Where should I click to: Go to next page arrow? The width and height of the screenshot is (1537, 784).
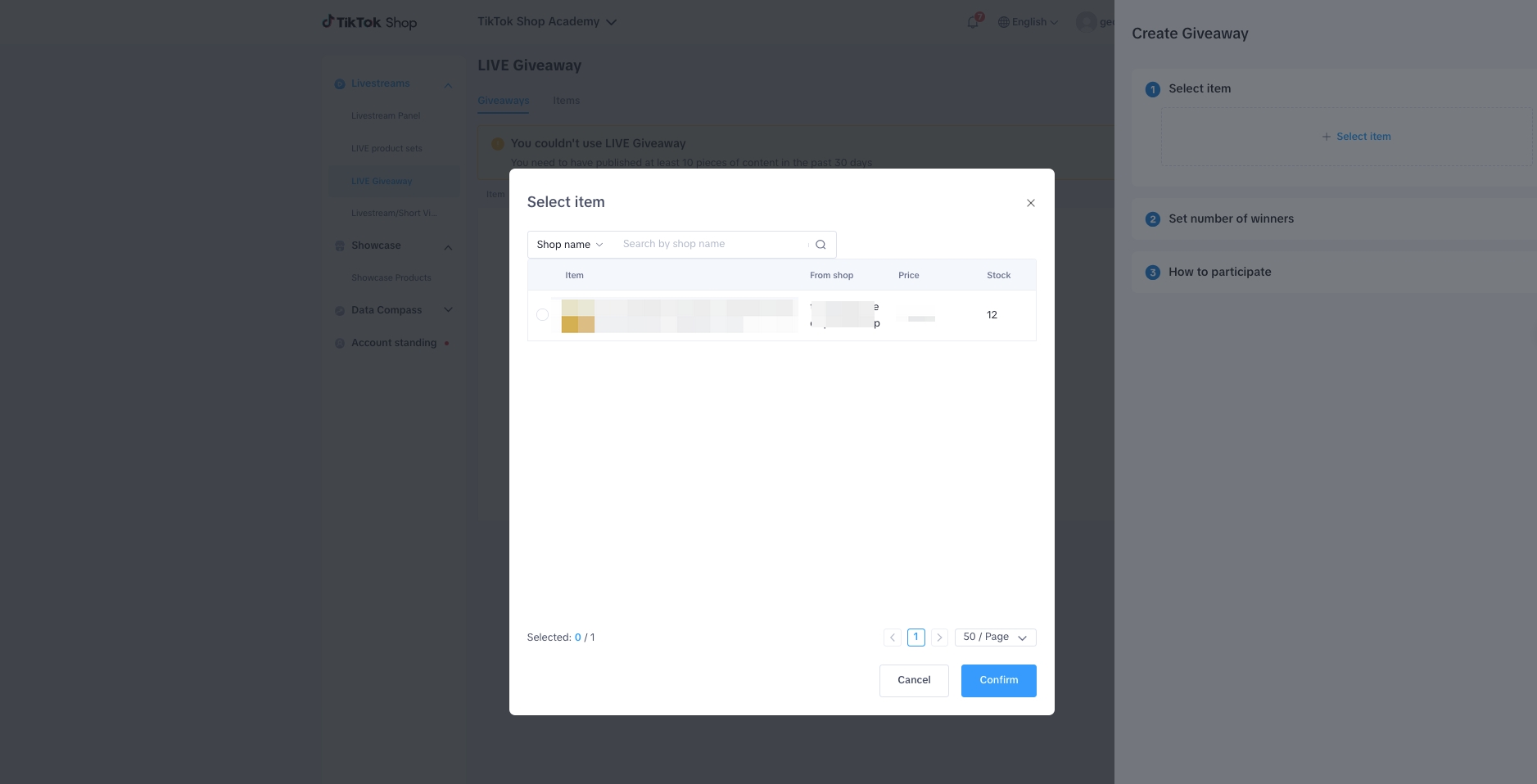point(939,638)
